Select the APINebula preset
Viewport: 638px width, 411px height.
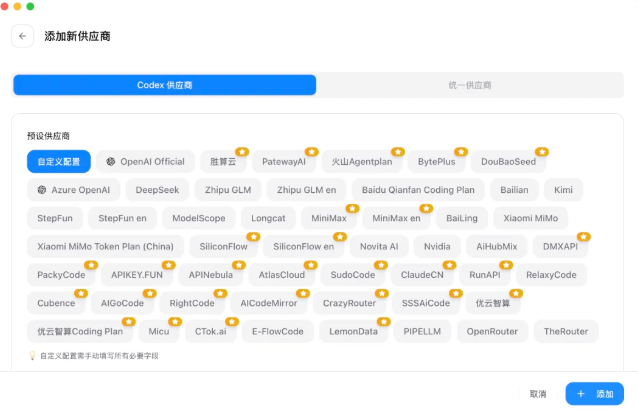tap(210, 275)
